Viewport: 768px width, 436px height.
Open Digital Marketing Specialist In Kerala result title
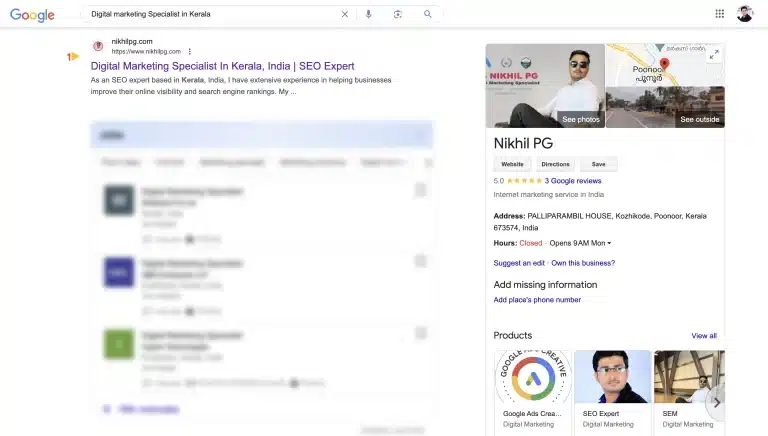click(x=222, y=66)
